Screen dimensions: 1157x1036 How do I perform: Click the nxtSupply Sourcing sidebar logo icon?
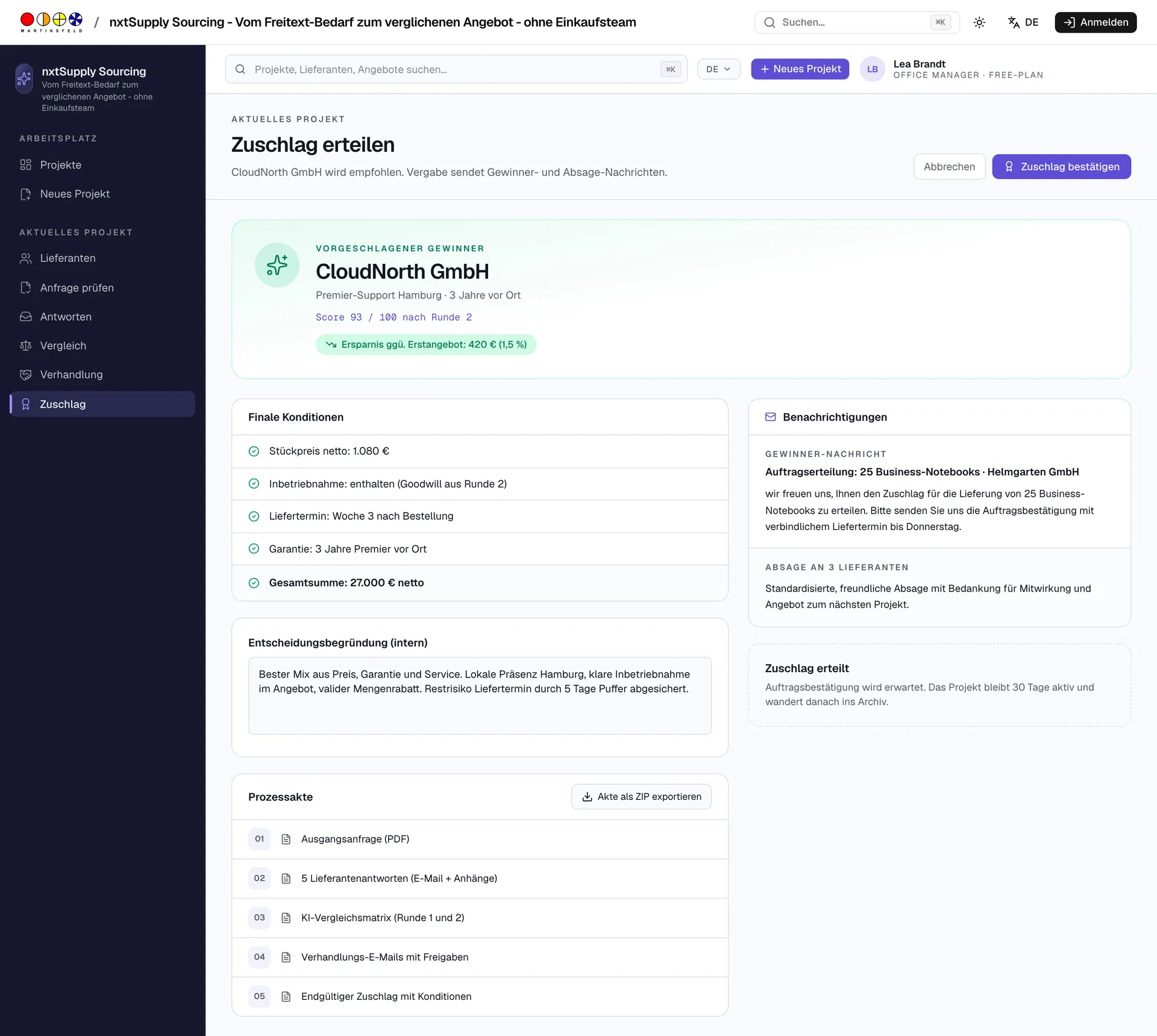[24, 78]
